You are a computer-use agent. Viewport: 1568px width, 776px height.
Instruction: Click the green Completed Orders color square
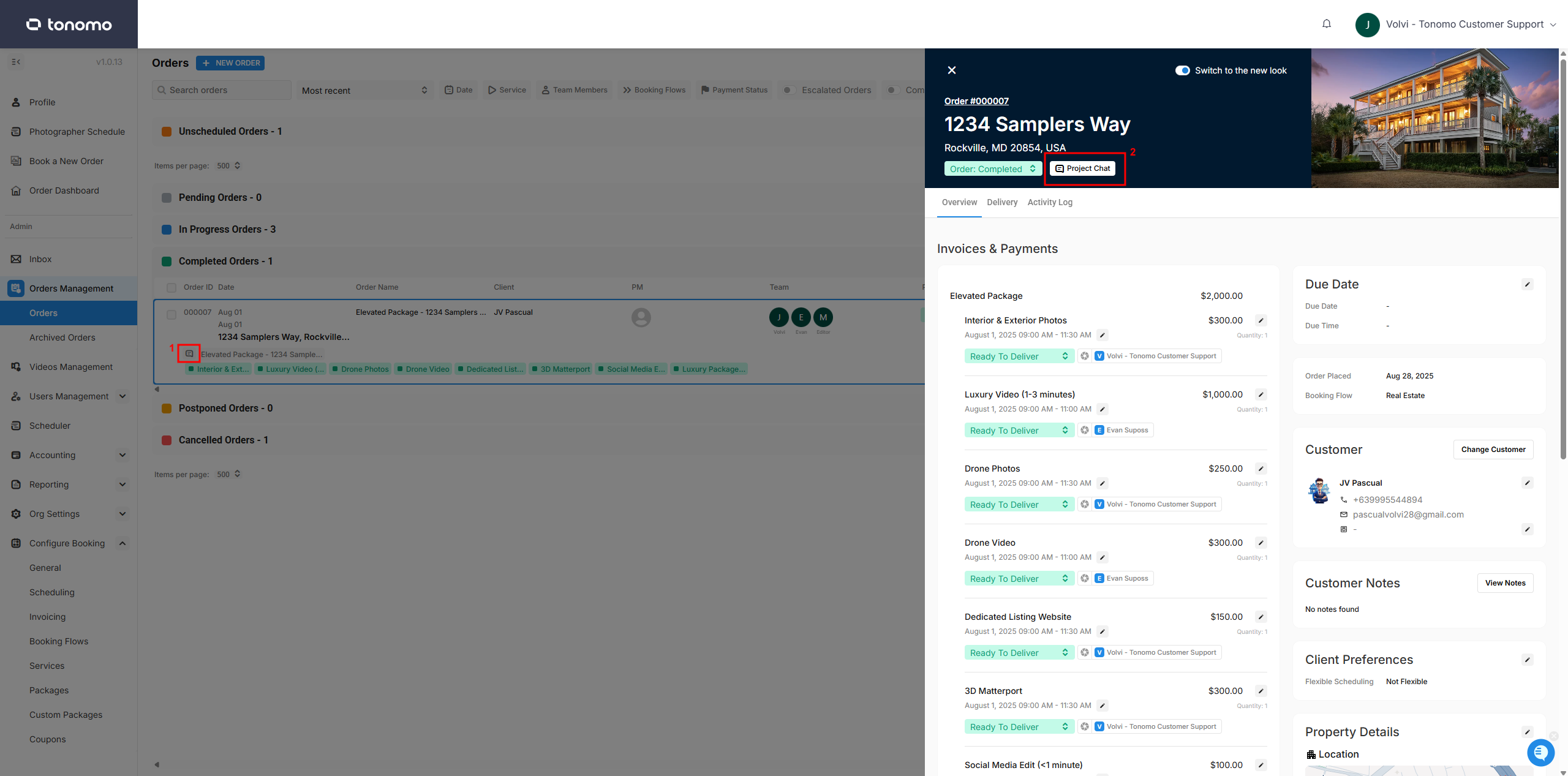pos(167,262)
